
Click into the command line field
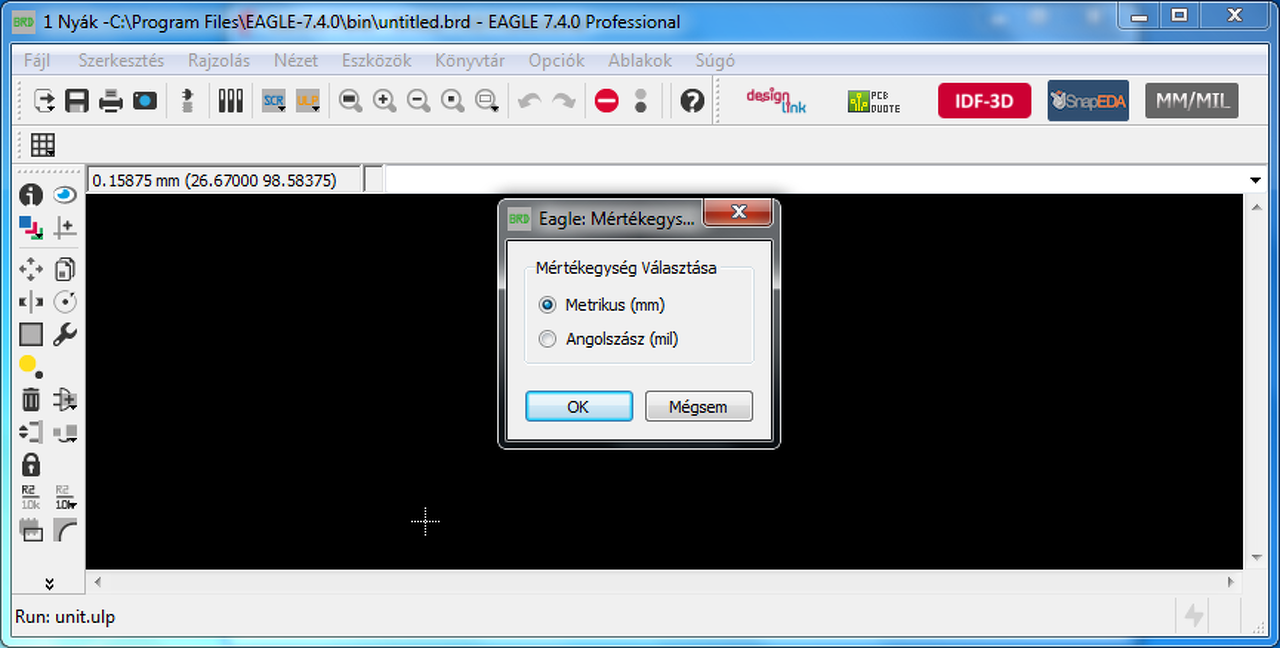[x=814, y=180]
